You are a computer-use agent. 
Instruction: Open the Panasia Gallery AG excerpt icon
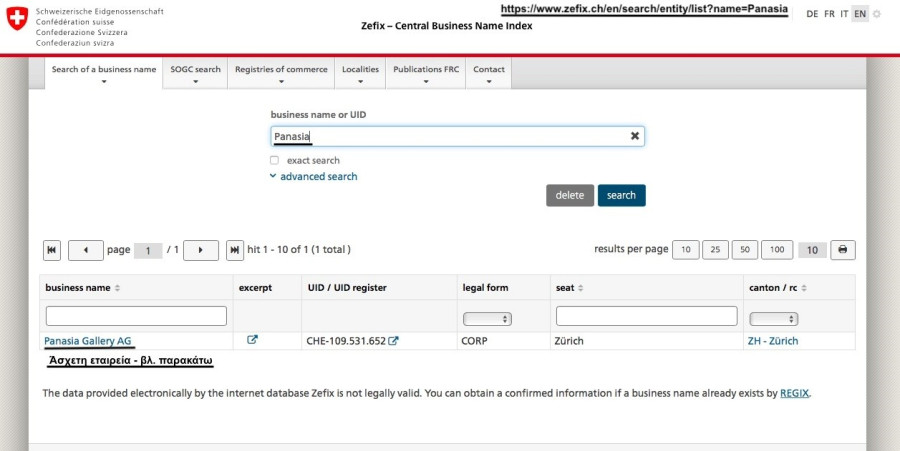click(252, 340)
